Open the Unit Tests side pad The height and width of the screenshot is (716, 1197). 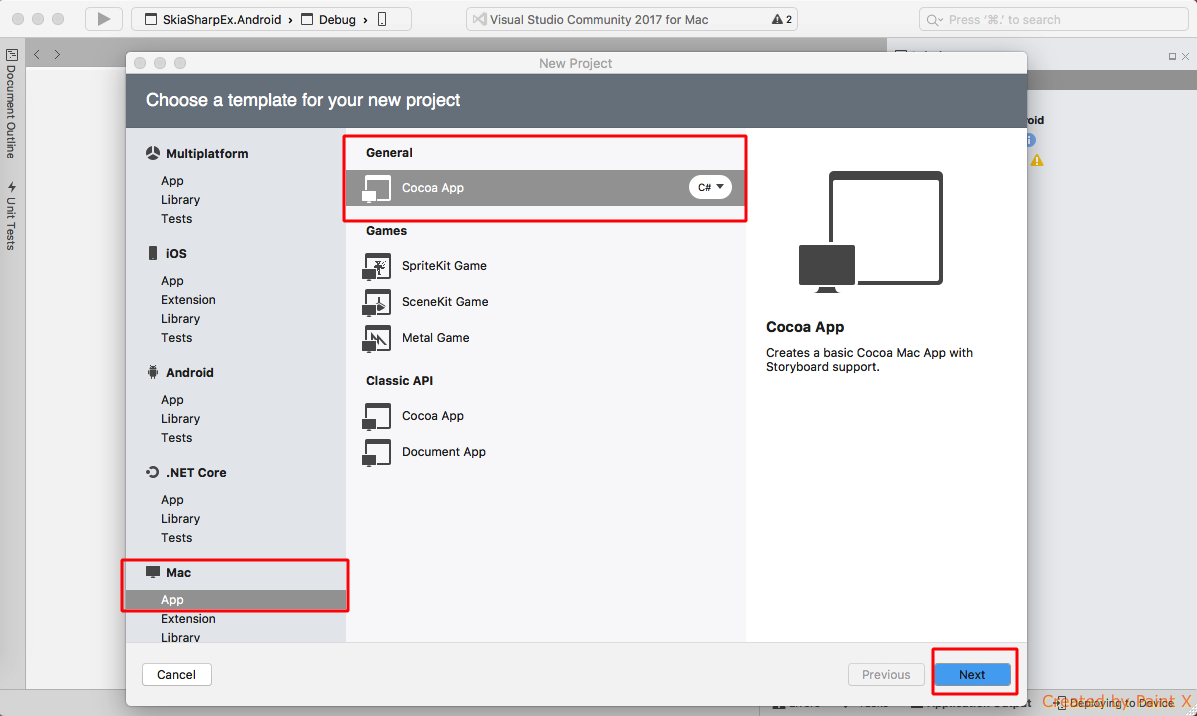(x=11, y=216)
